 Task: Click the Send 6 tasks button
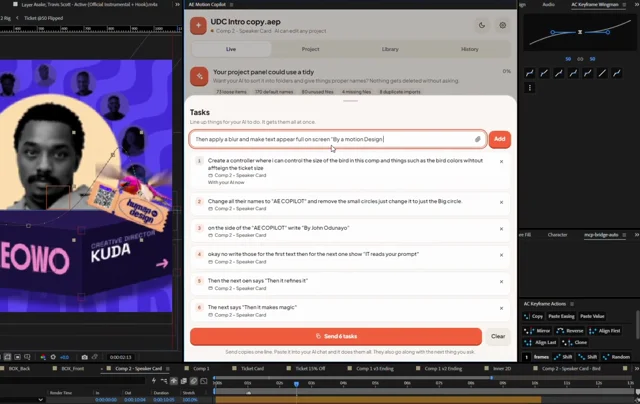pos(336,336)
